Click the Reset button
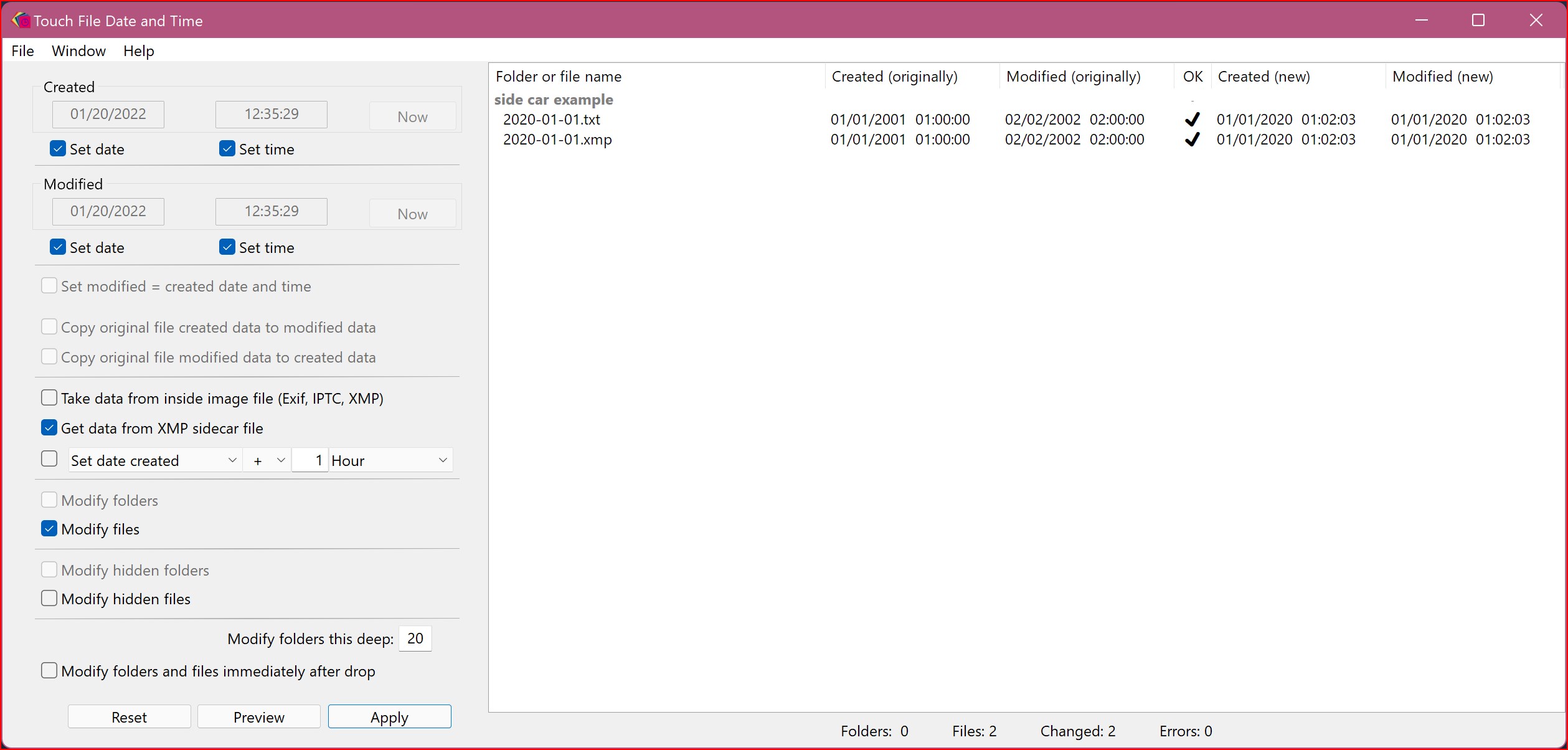This screenshot has width=1568, height=750. coord(129,716)
